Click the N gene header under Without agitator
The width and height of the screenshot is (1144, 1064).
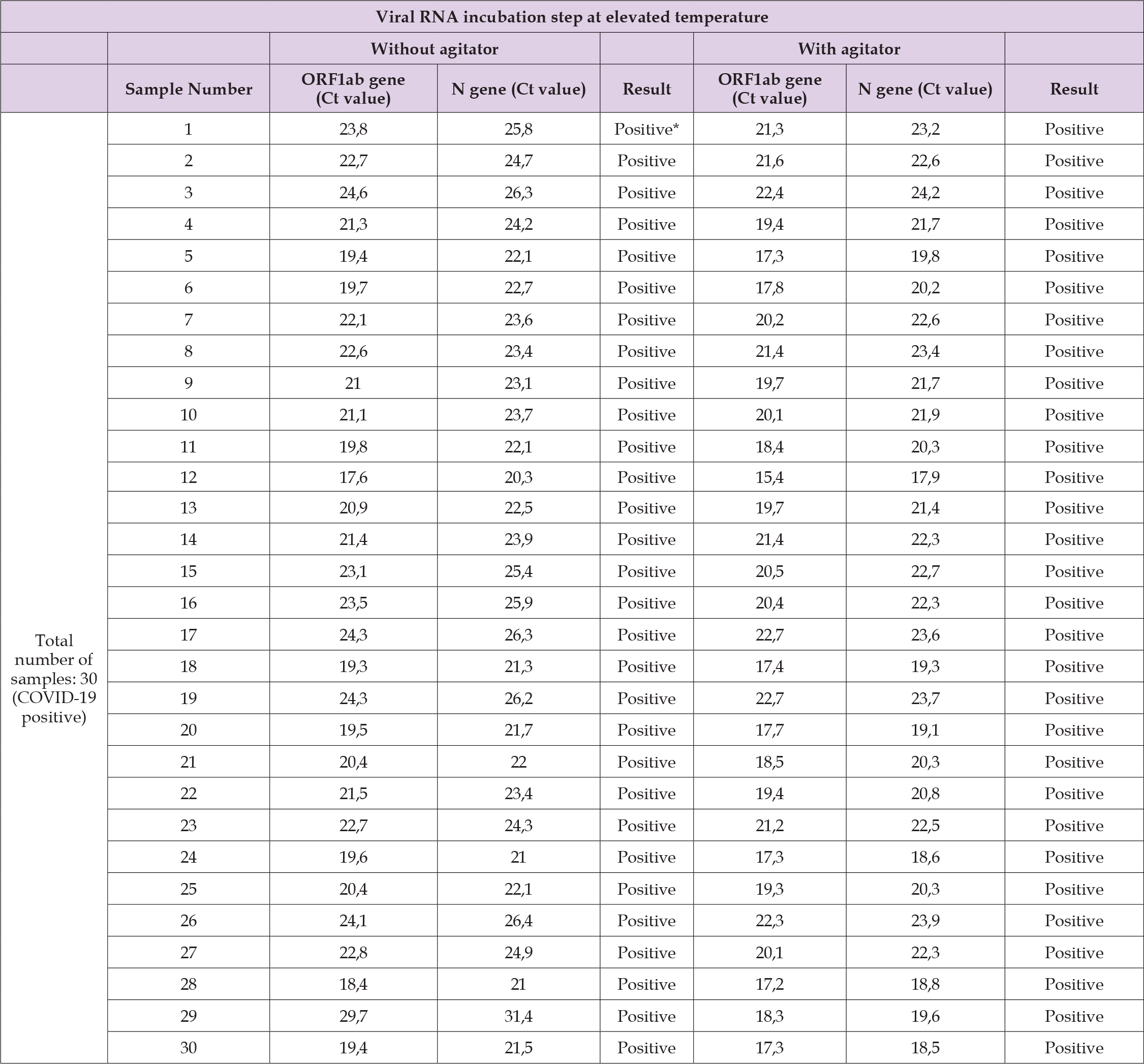pos(518,88)
